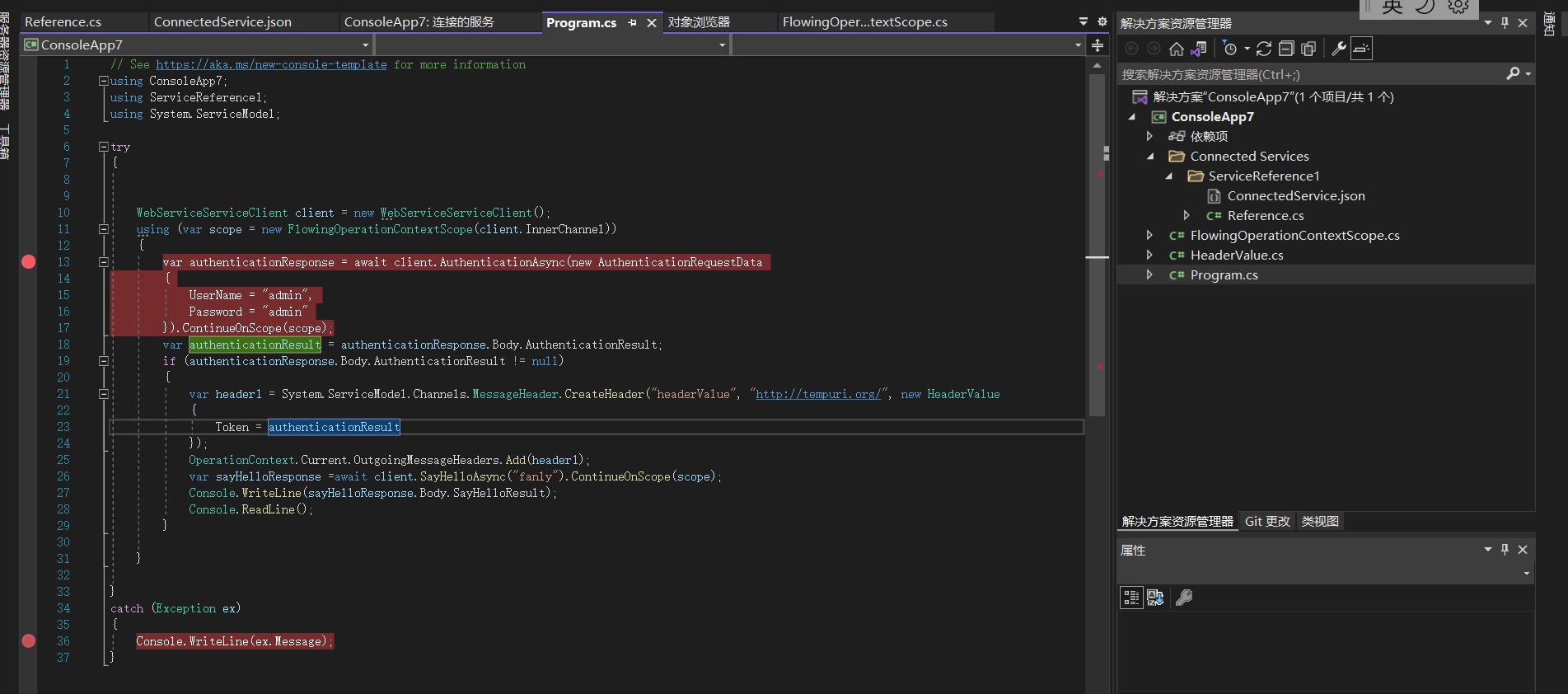Sort properties alphabetically (A-Z icon)
Image resolution: width=1568 pixels, height=694 pixels.
click(x=1155, y=598)
